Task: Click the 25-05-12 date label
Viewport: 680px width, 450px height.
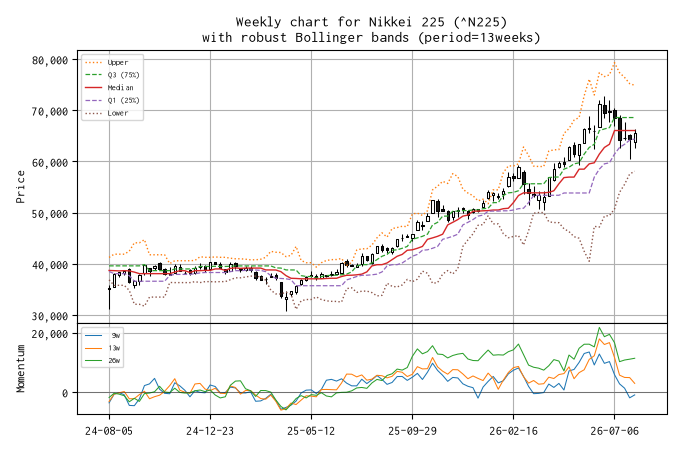Action: tap(311, 431)
